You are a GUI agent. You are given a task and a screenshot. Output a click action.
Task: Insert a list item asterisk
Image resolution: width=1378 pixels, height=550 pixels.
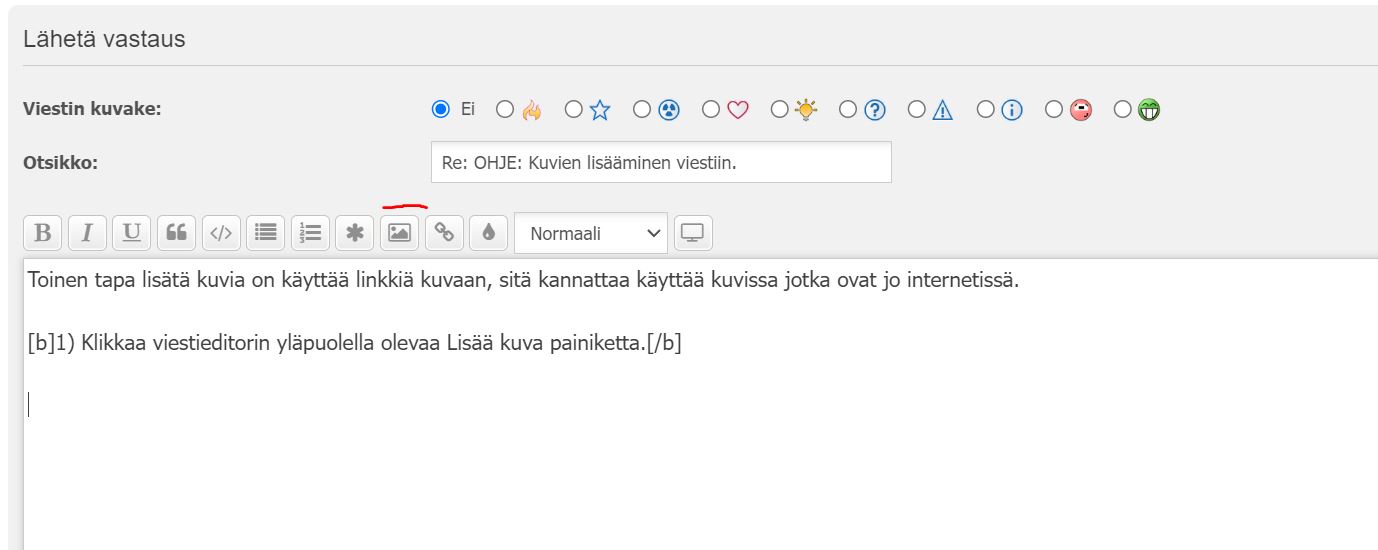click(354, 233)
